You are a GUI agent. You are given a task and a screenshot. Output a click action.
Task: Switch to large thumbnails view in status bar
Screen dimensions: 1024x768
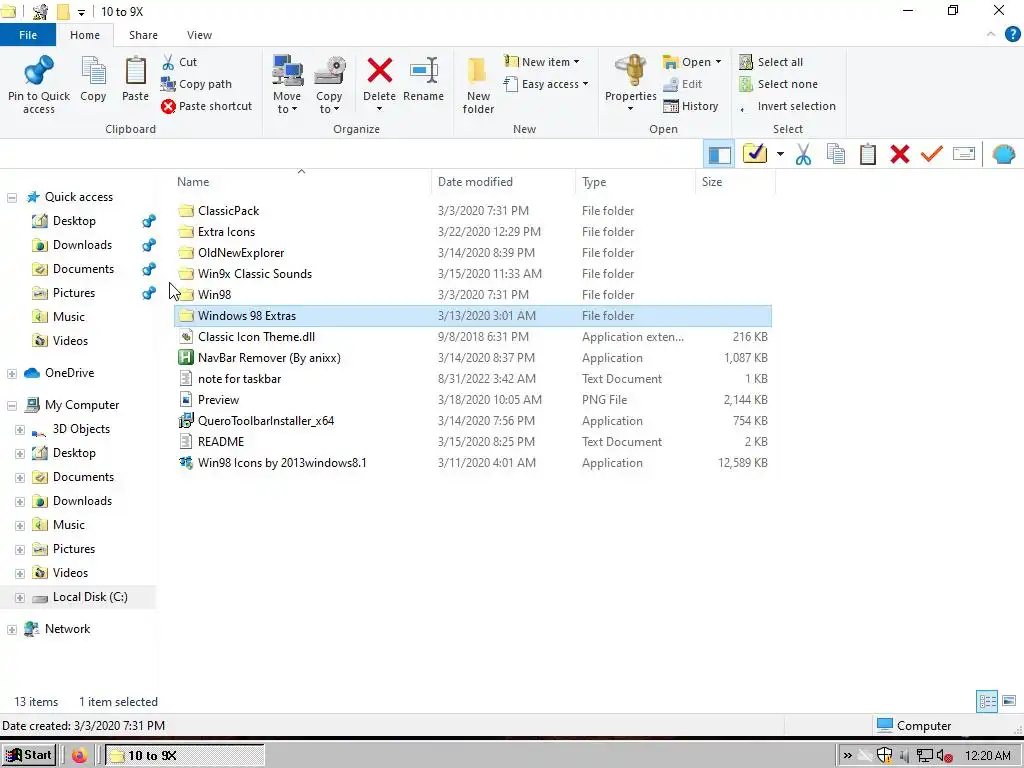point(1009,702)
